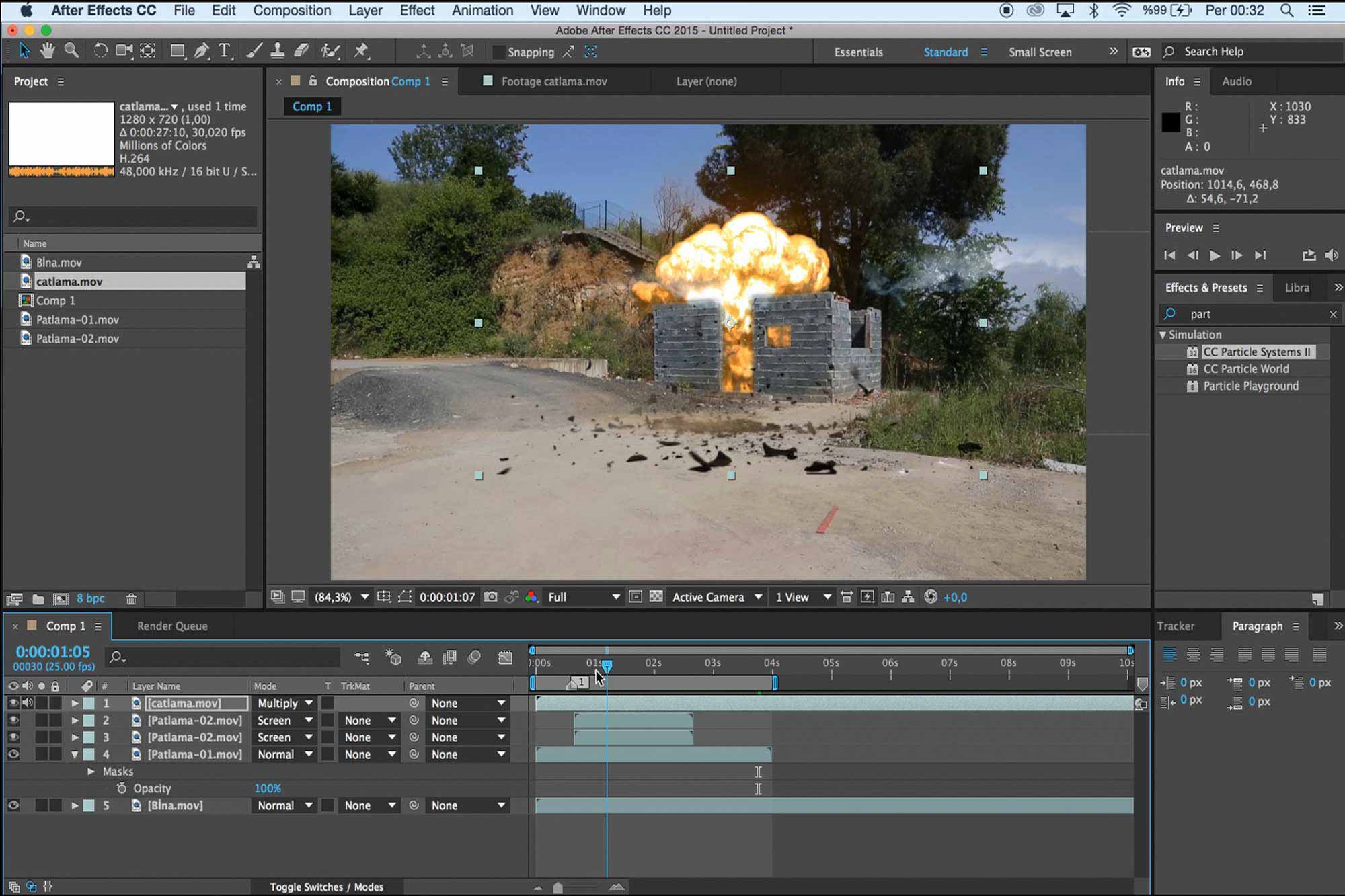Select the Pen tool
Viewport: 1345px width, 896px height.
(201, 51)
